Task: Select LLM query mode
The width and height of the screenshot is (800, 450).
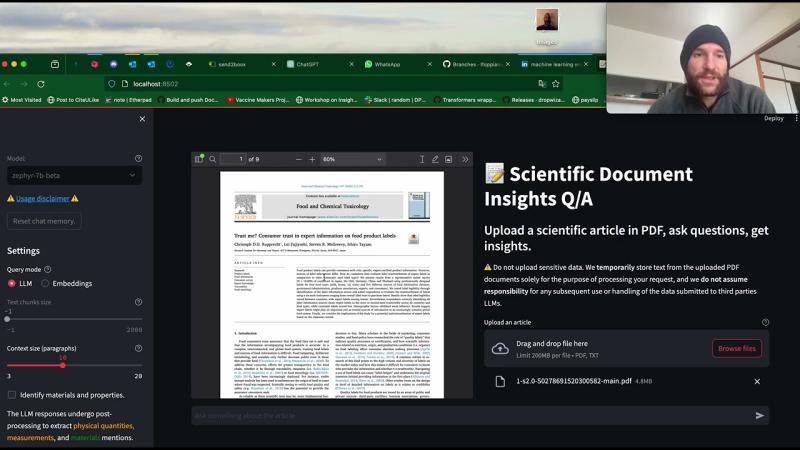Action: [20, 283]
